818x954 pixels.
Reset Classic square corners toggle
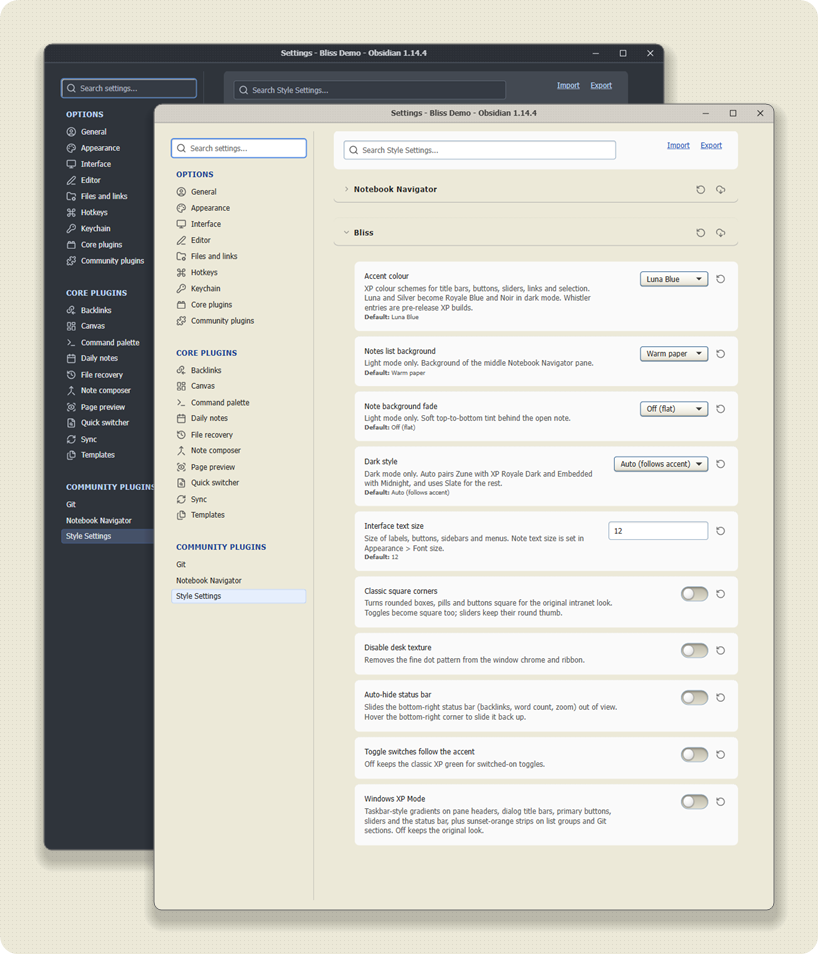721,594
